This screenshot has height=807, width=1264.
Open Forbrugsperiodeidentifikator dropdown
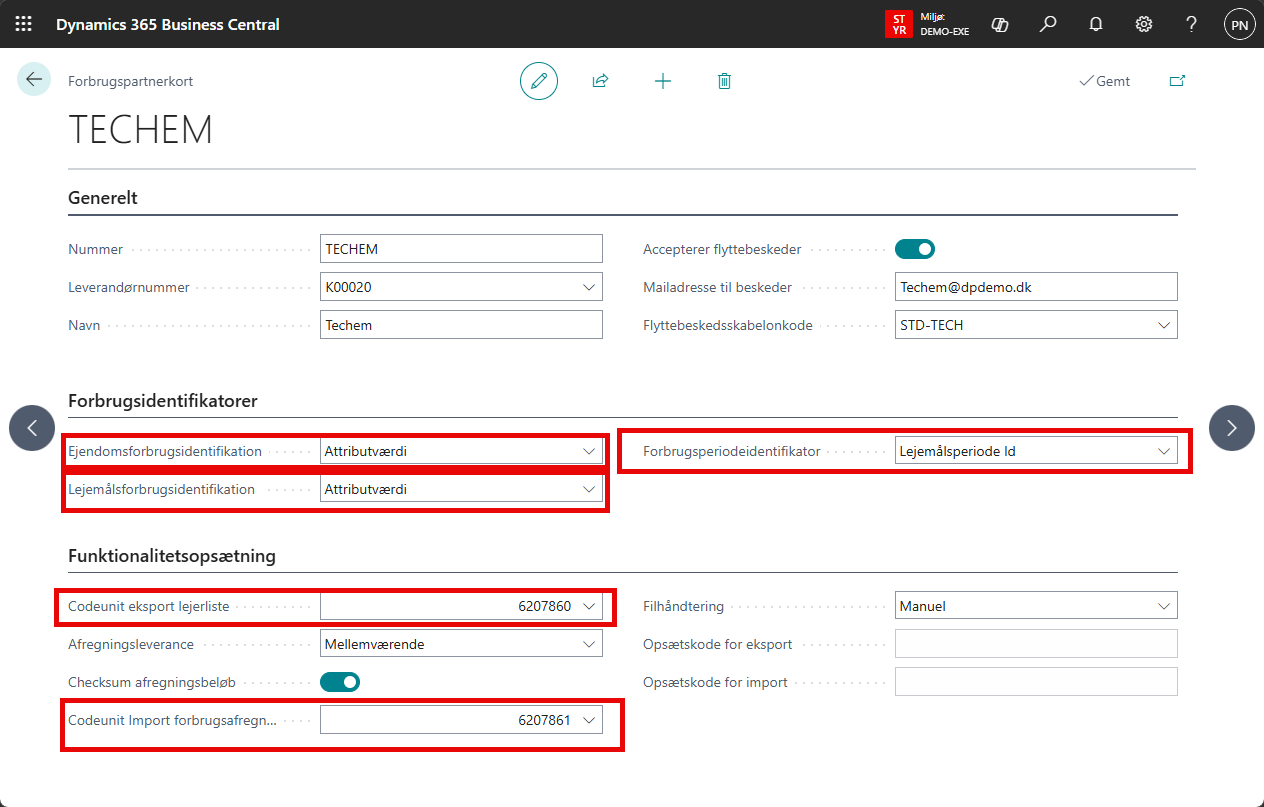coord(1163,451)
